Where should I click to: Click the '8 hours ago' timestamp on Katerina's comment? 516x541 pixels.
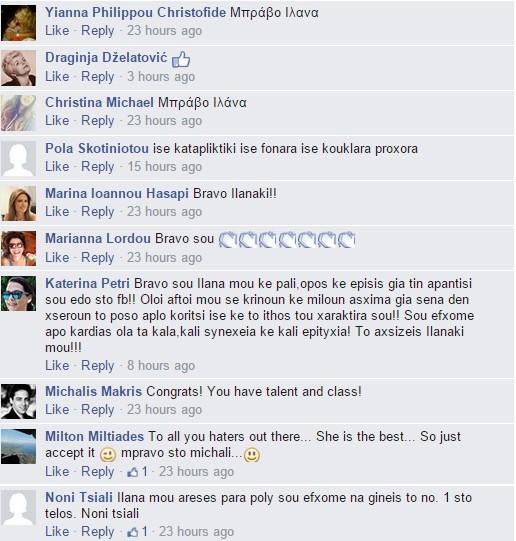pyautogui.click(x=161, y=366)
